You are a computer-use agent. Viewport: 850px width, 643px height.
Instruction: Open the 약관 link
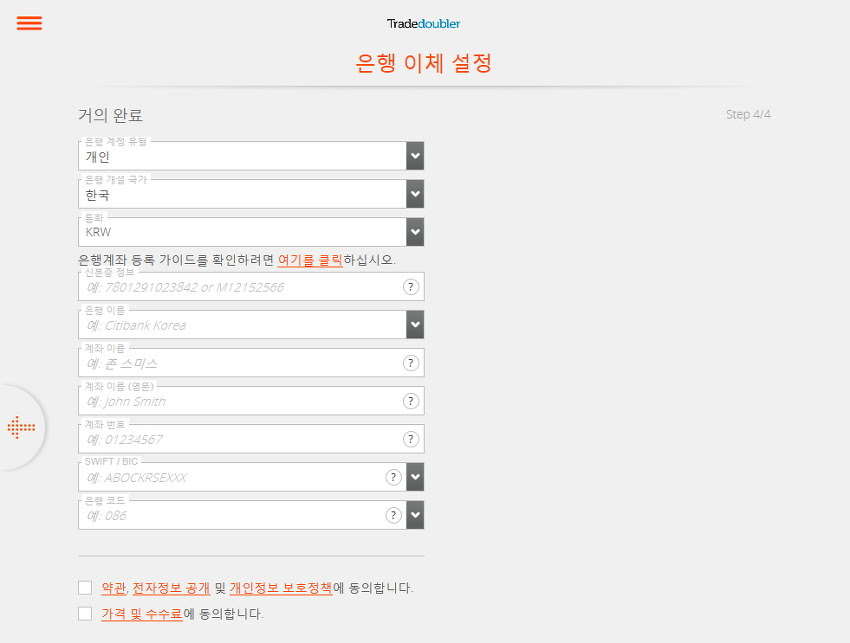point(113,588)
